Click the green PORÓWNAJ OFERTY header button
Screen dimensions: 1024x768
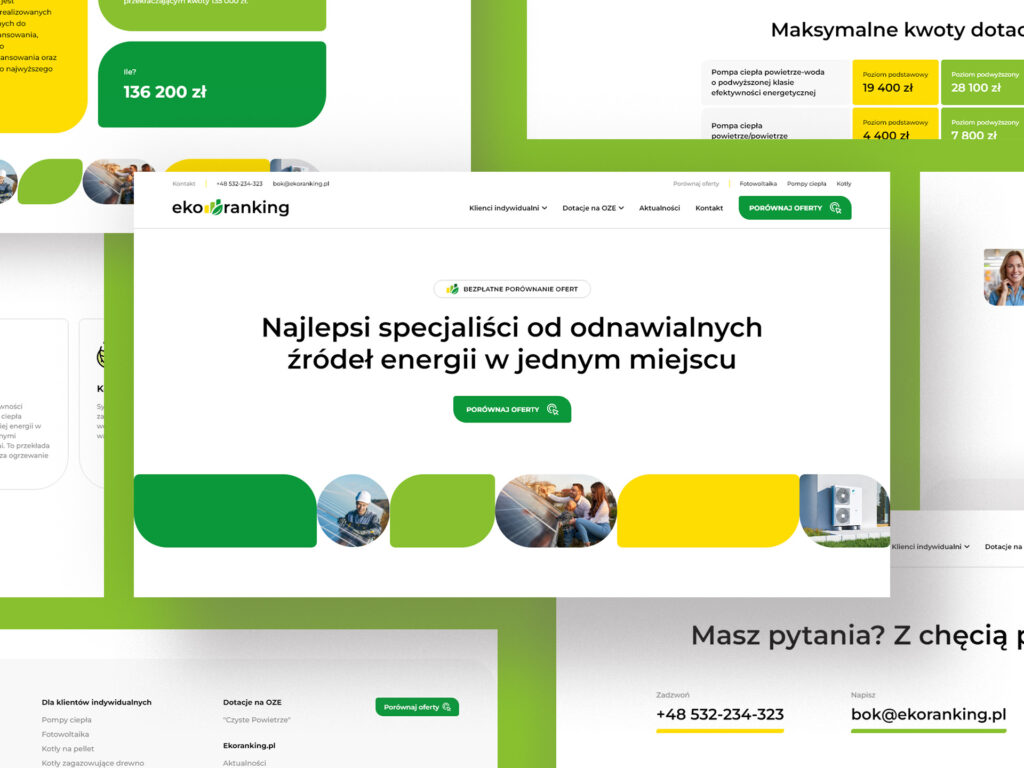pyautogui.click(x=795, y=208)
